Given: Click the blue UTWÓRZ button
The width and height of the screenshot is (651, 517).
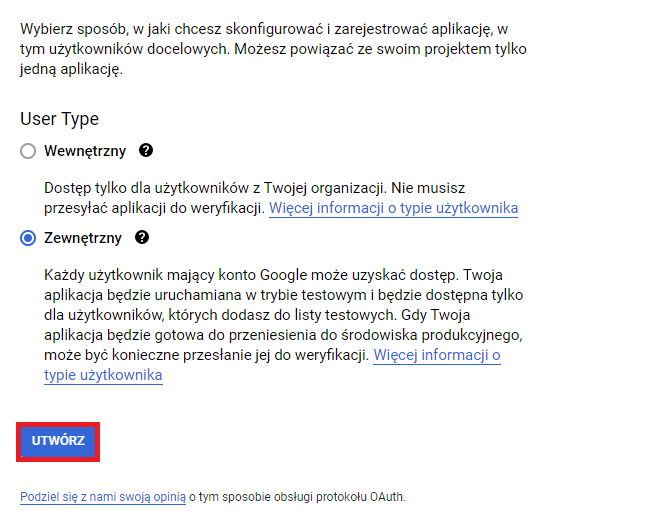Looking at the screenshot, I should point(58,441).
